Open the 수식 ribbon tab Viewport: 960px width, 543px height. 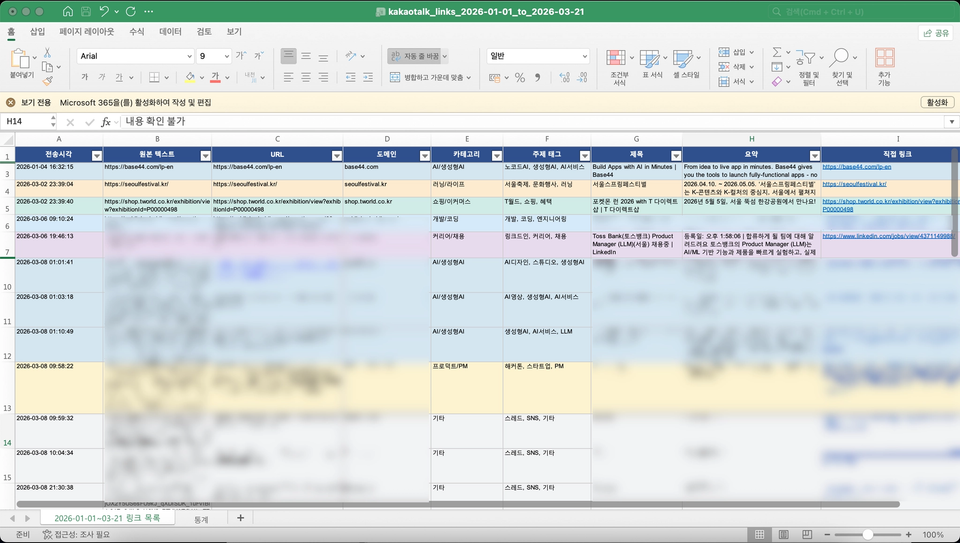pos(137,32)
